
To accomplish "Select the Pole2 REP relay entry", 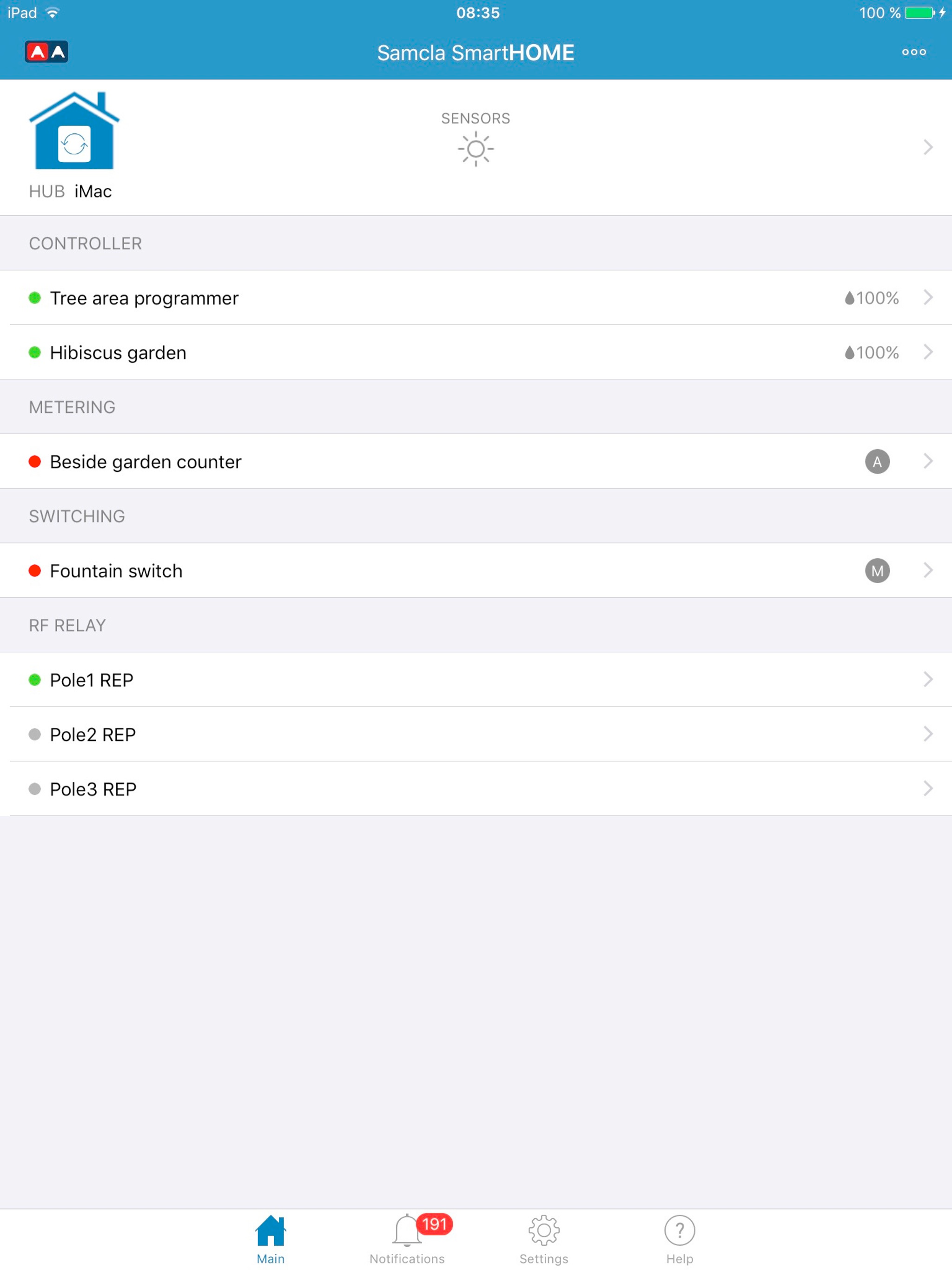I will click(x=476, y=734).
